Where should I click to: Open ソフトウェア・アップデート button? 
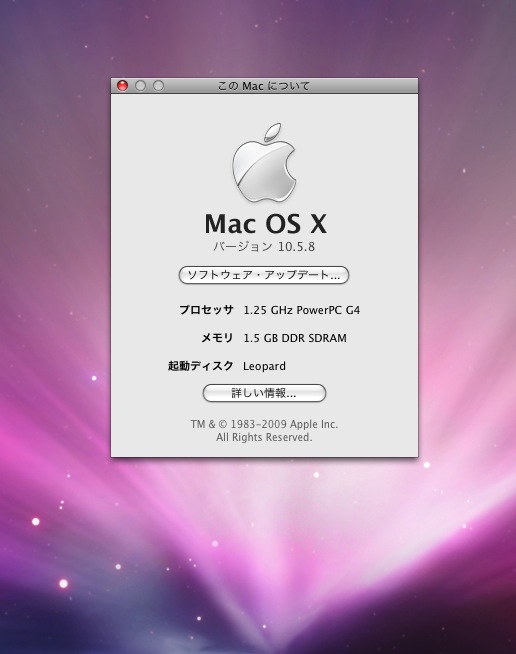tap(264, 275)
